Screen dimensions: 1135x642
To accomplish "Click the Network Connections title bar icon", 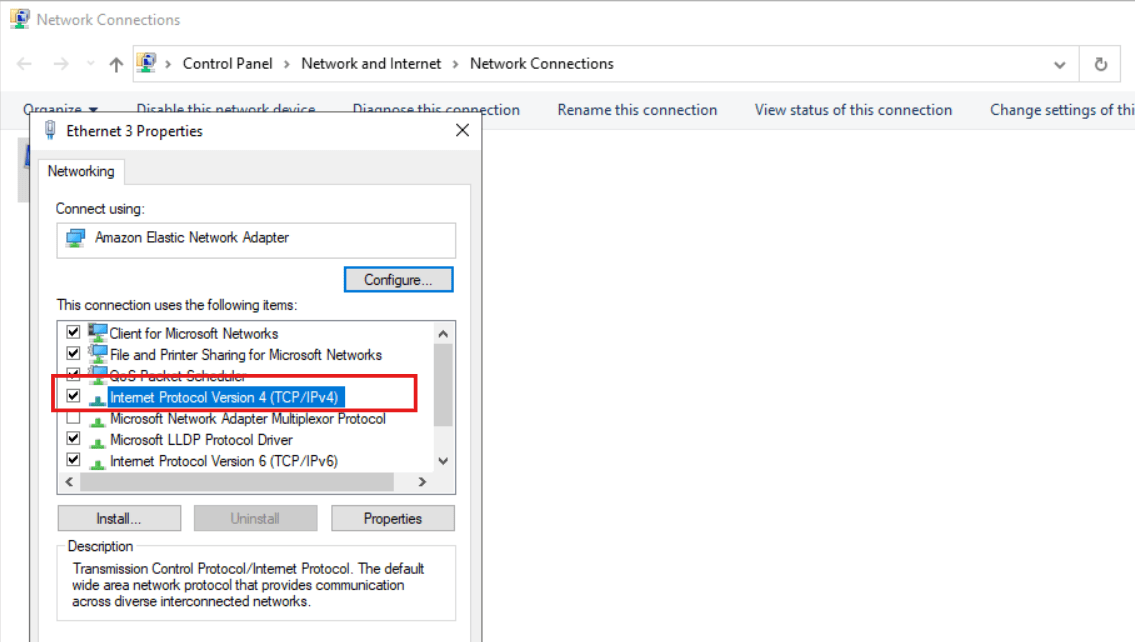I will tap(20, 19).
